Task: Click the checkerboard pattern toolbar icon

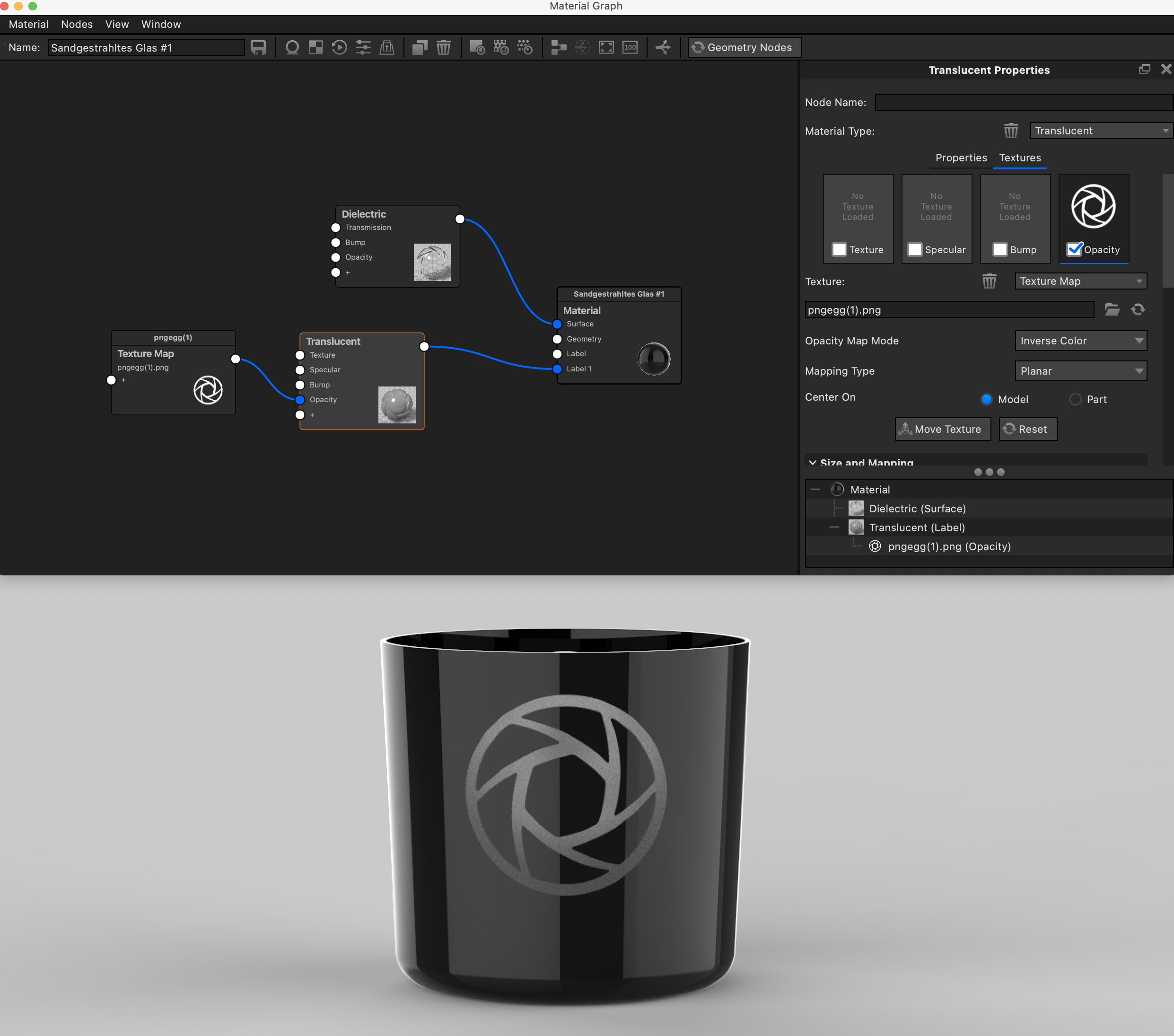Action: (x=316, y=47)
